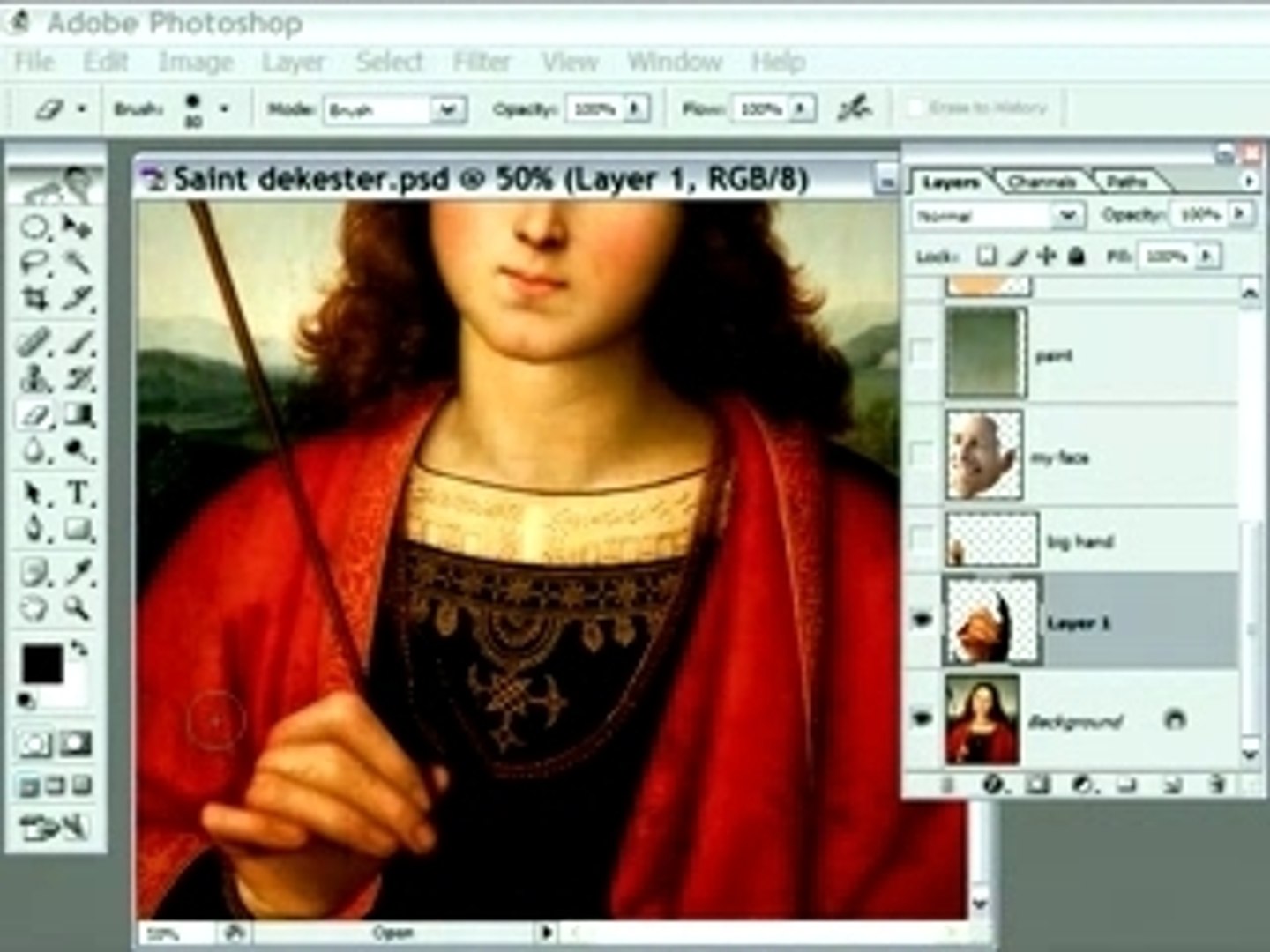Toggle lock image pixels
The height and width of the screenshot is (952, 1270).
pyautogui.click(x=1017, y=257)
